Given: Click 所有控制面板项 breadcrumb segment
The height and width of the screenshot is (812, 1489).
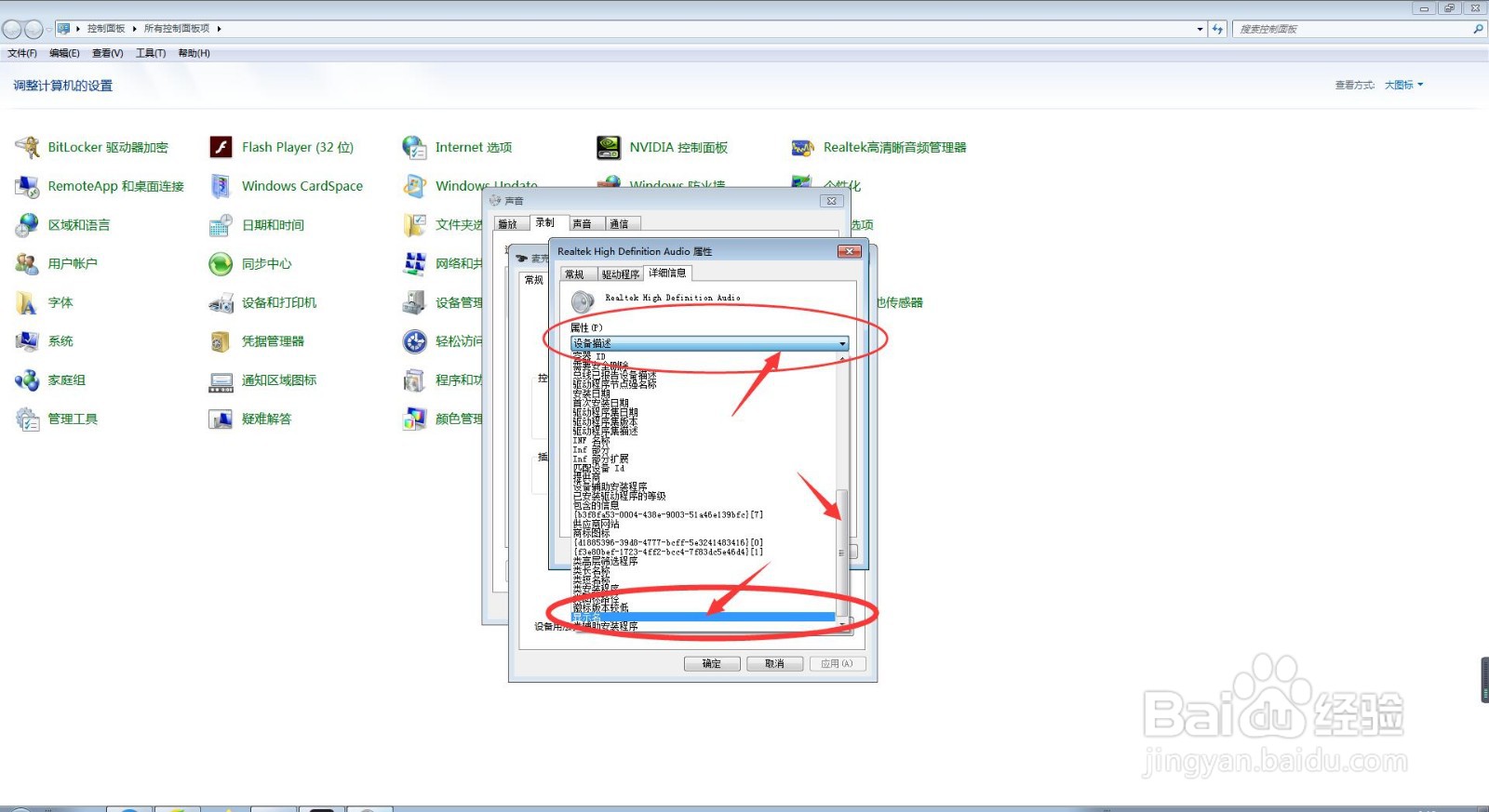Looking at the screenshot, I should (x=177, y=29).
